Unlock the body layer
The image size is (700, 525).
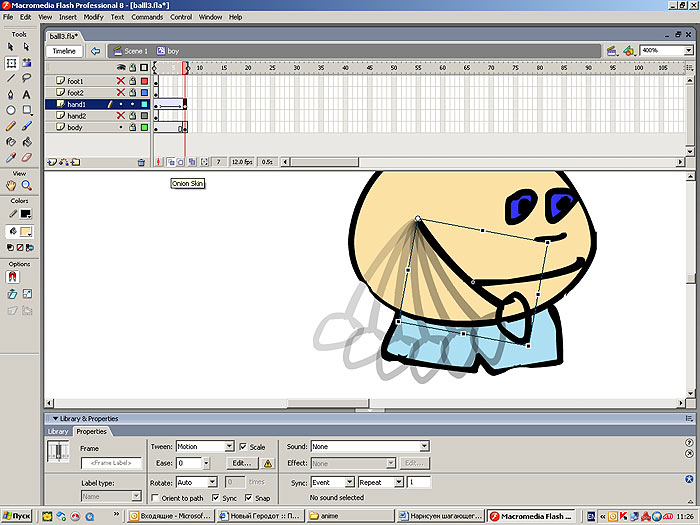[133, 127]
